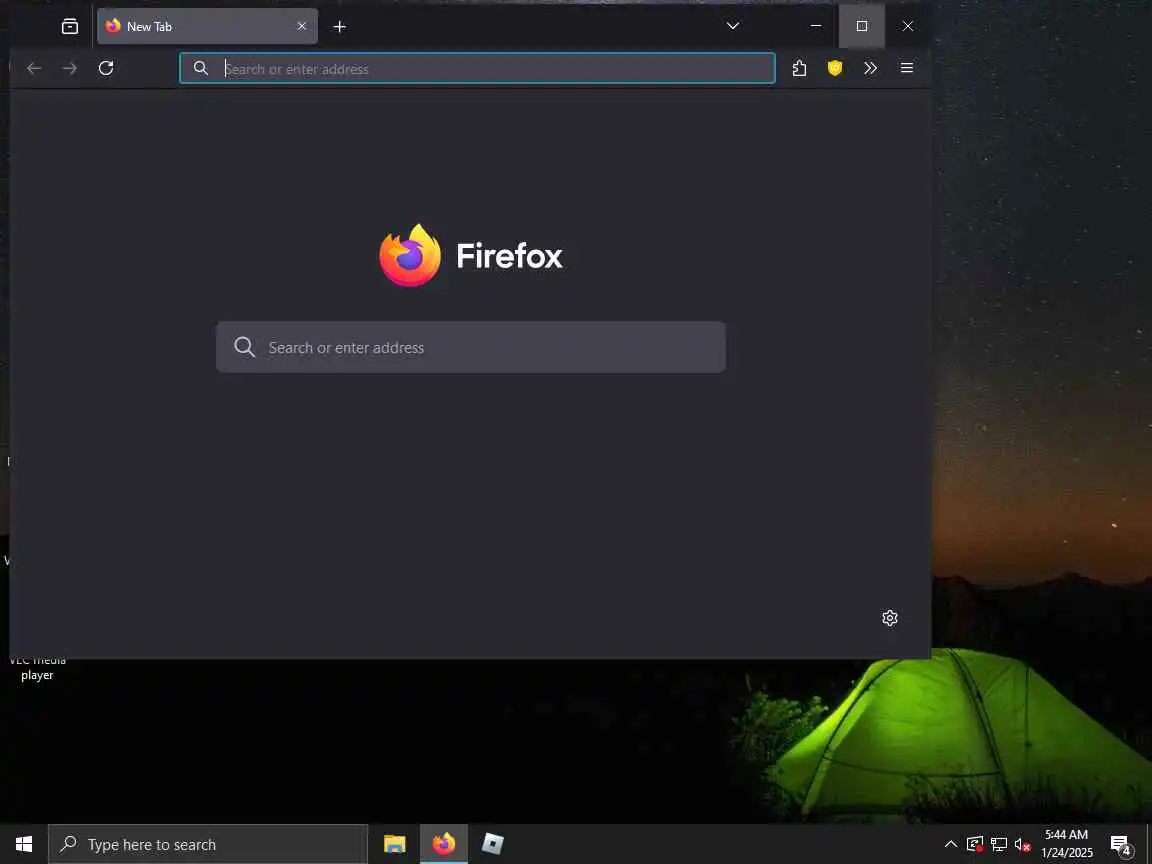The height and width of the screenshot is (864, 1152).
Task: Open the Extensions puzzle icon
Action: pyautogui.click(x=799, y=68)
